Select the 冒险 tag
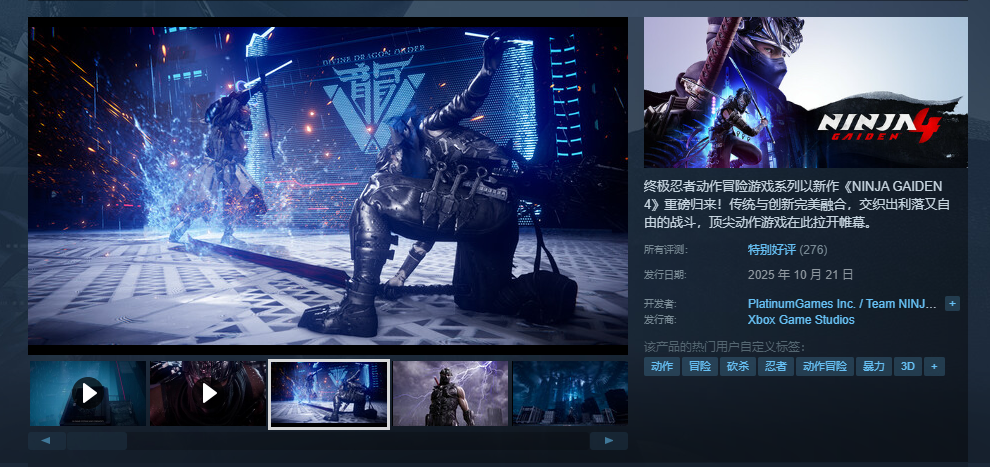The image size is (990, 467). pyautogui.click(x=699, y=367)
